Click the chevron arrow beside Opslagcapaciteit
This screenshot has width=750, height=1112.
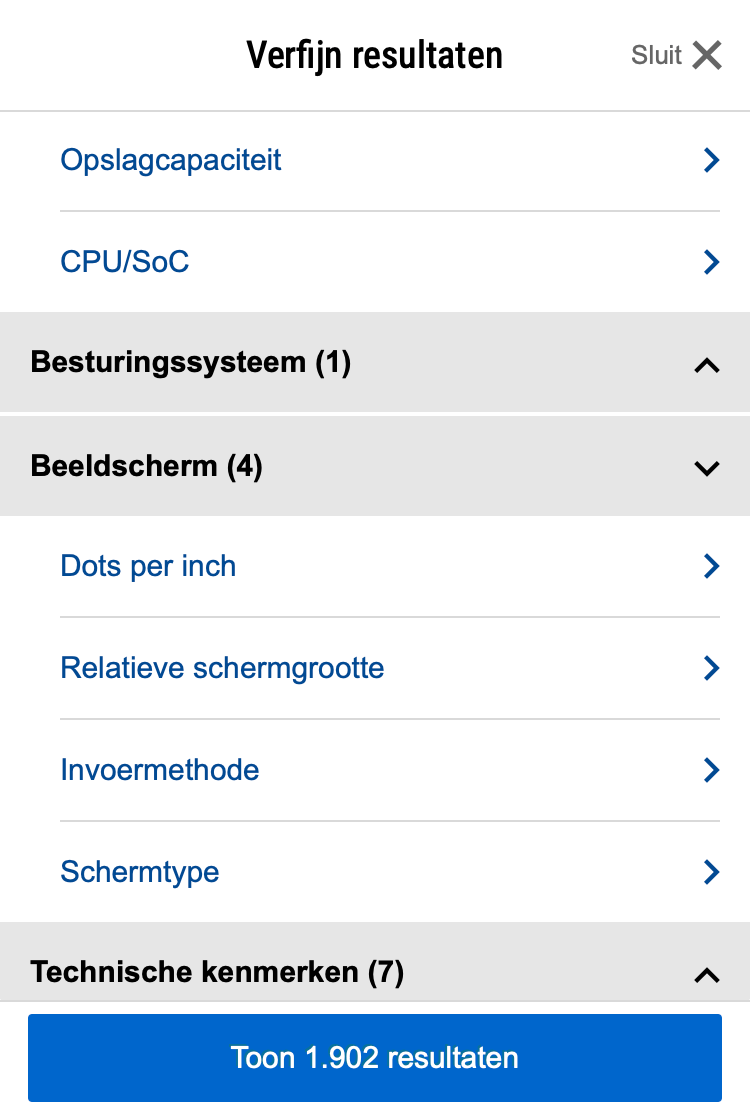pyautogui.click(x=711, y=160)
